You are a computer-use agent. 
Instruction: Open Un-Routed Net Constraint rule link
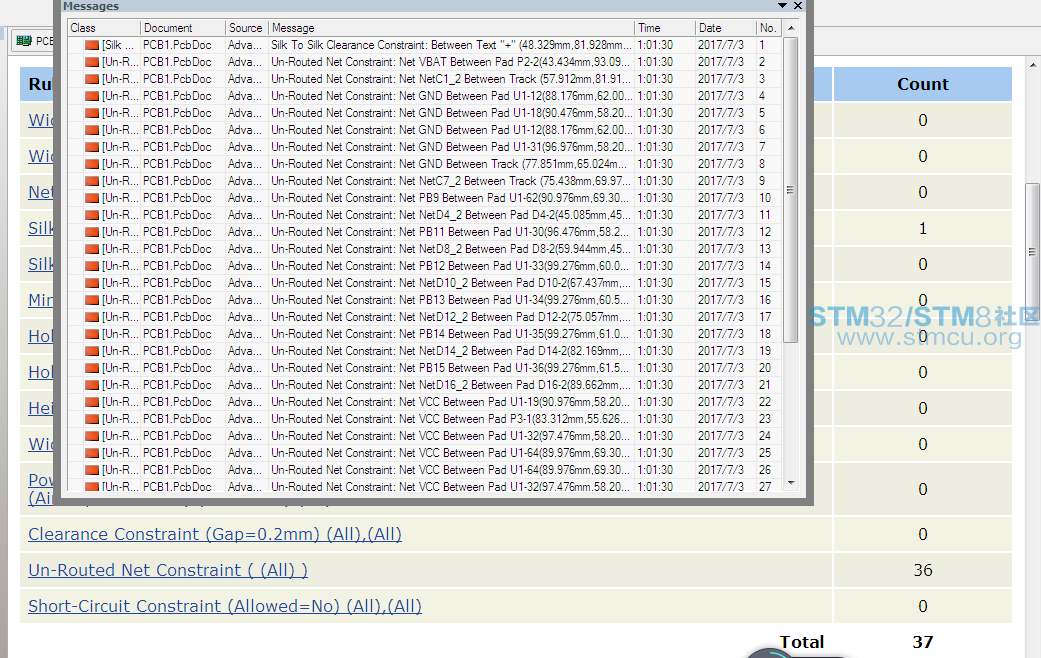[x=167, y=570]
